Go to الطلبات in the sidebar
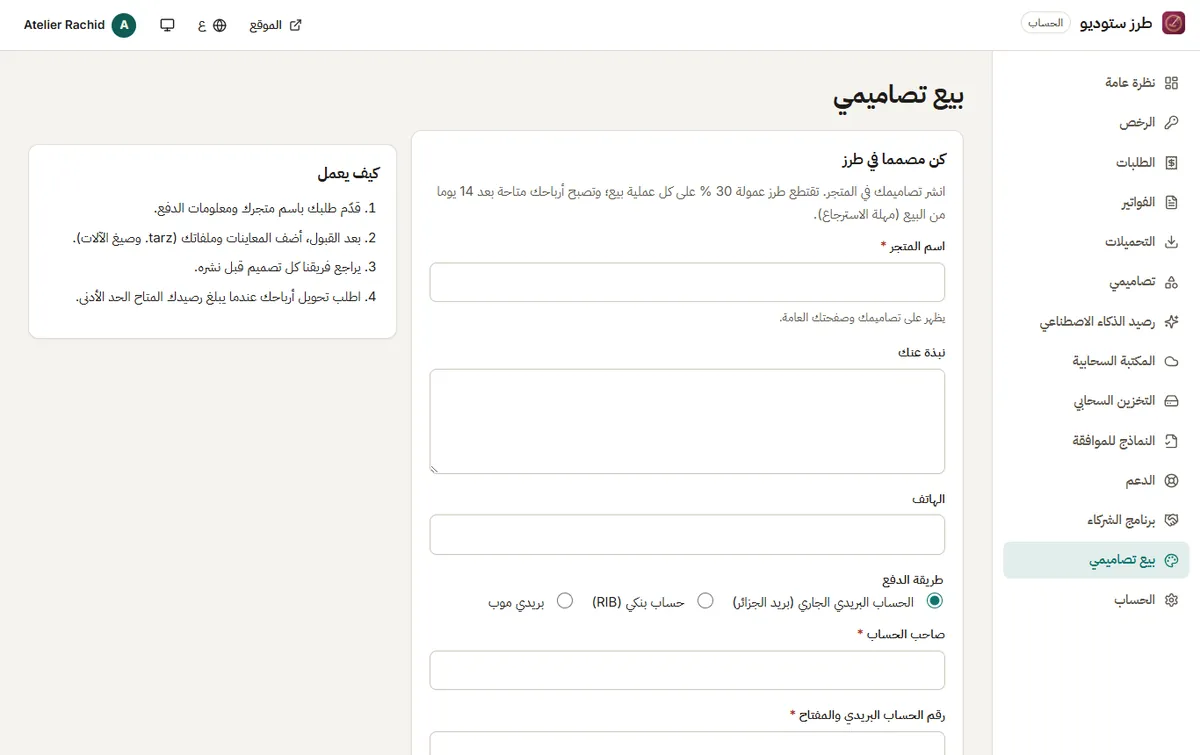This screenshot has height=755, width=1200. coord(1097,162)
